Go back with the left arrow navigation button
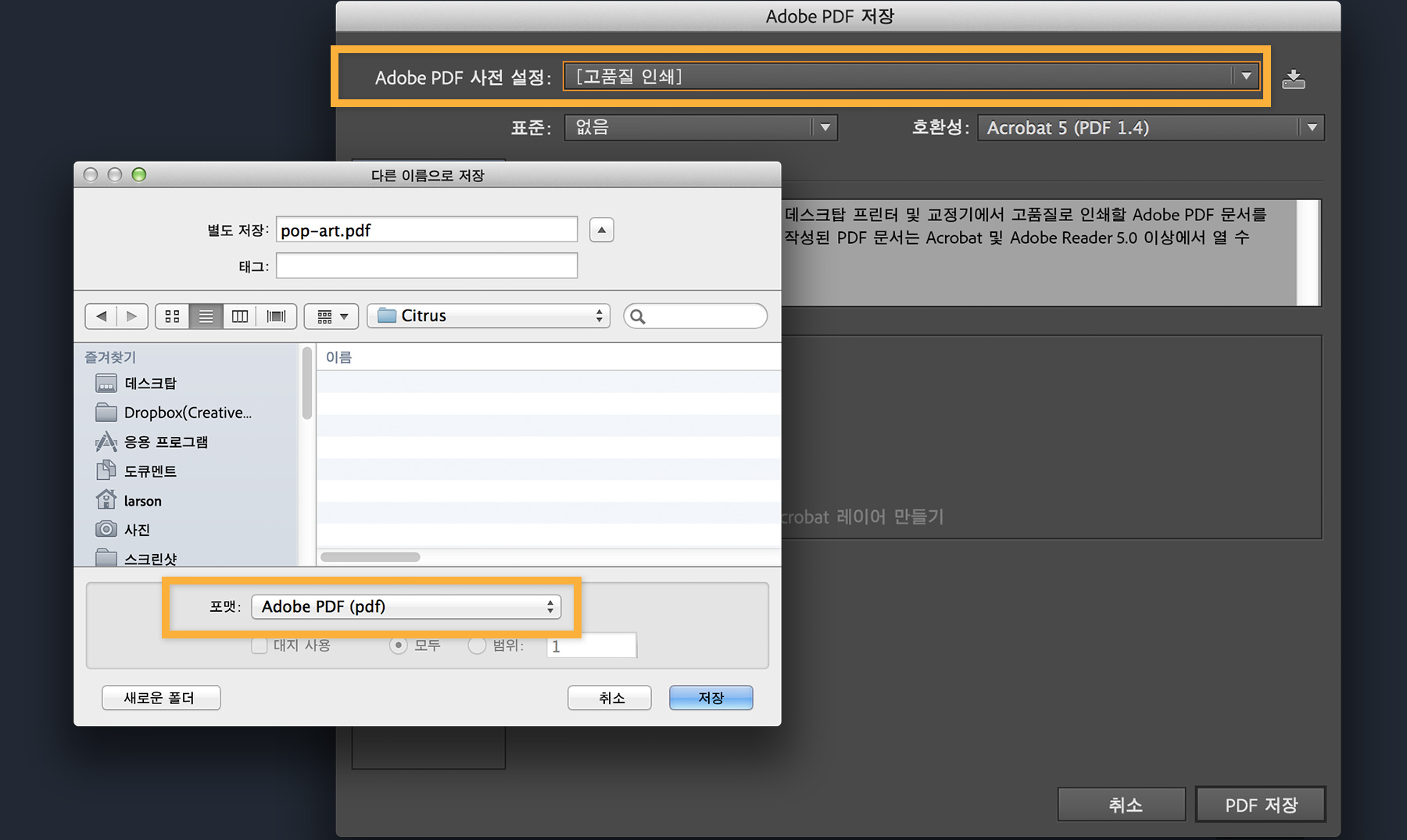The width and height of the screenshot is (1407, 840). [x=101, y=316]
